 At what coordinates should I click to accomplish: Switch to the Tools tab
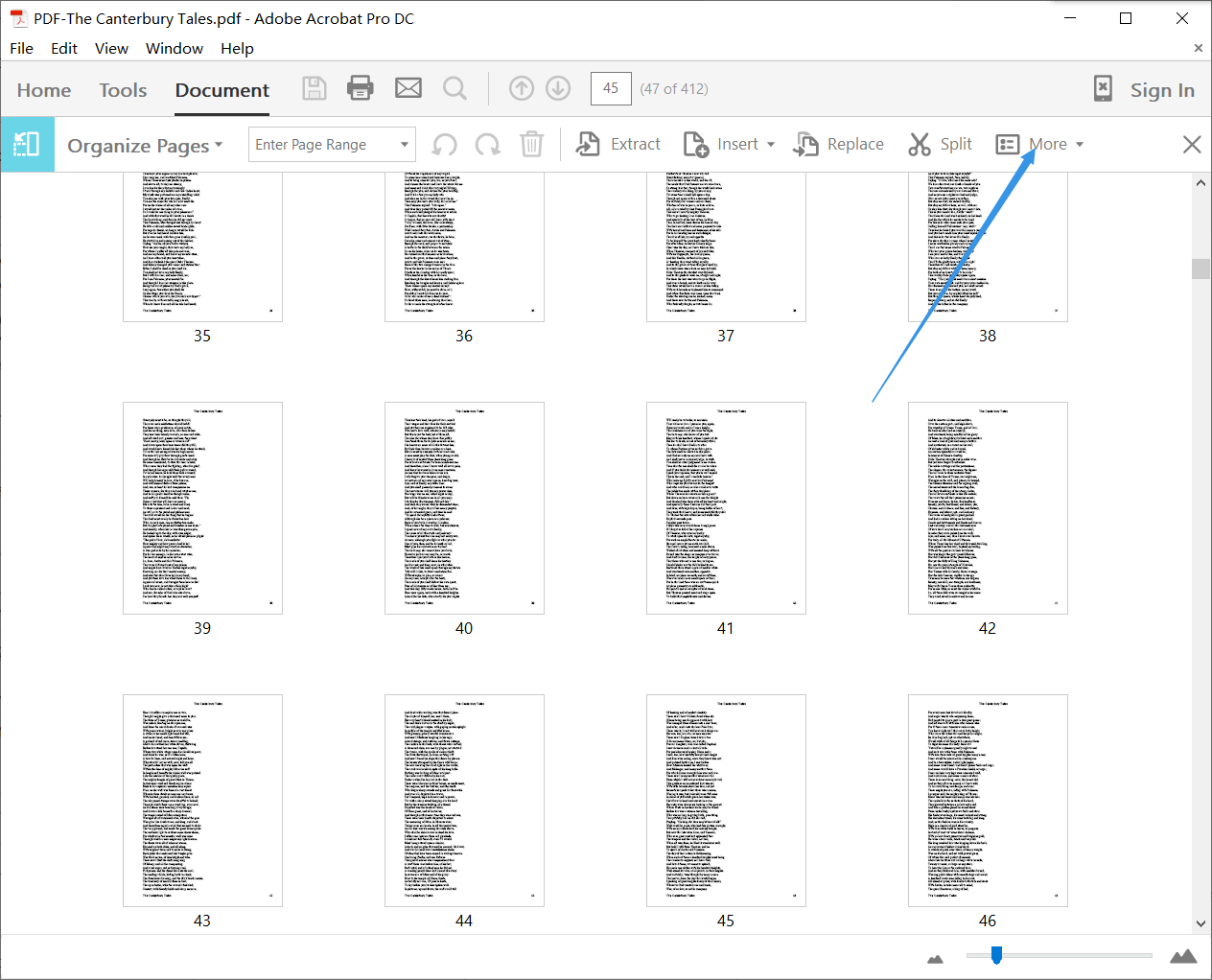point(123,90)
